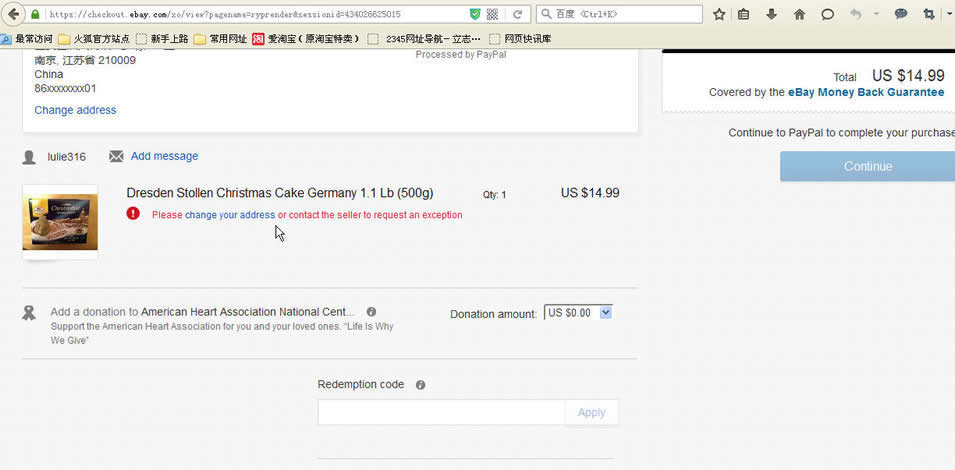
Task: Click the undo arrow toolbar icon
Action: click(x=856, y=15)
